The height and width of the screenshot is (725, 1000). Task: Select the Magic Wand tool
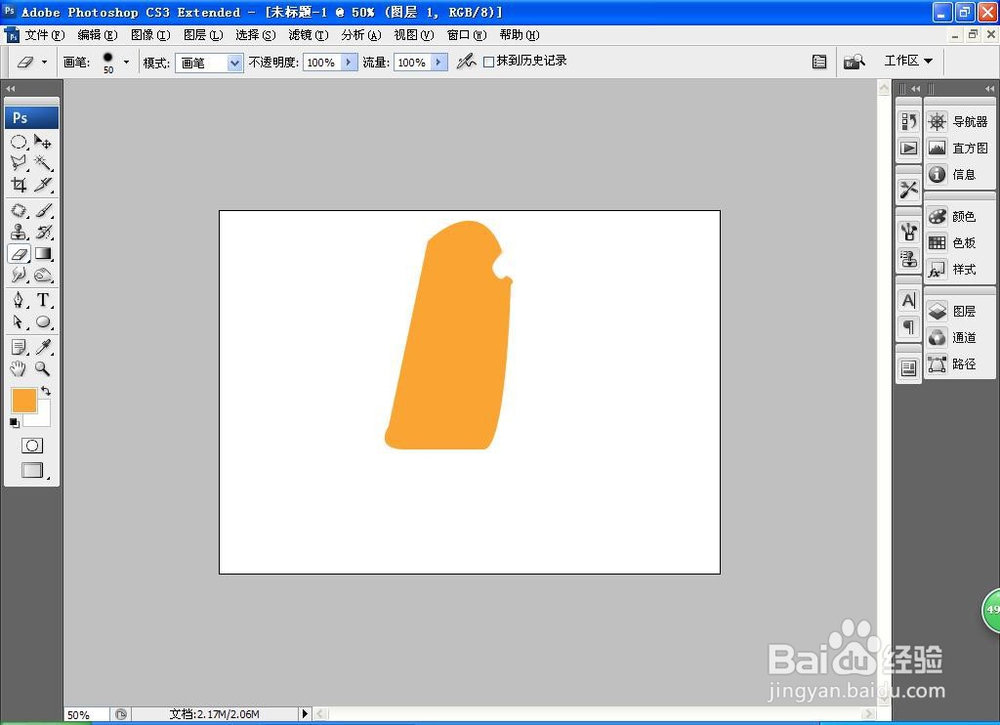[43, 163]
